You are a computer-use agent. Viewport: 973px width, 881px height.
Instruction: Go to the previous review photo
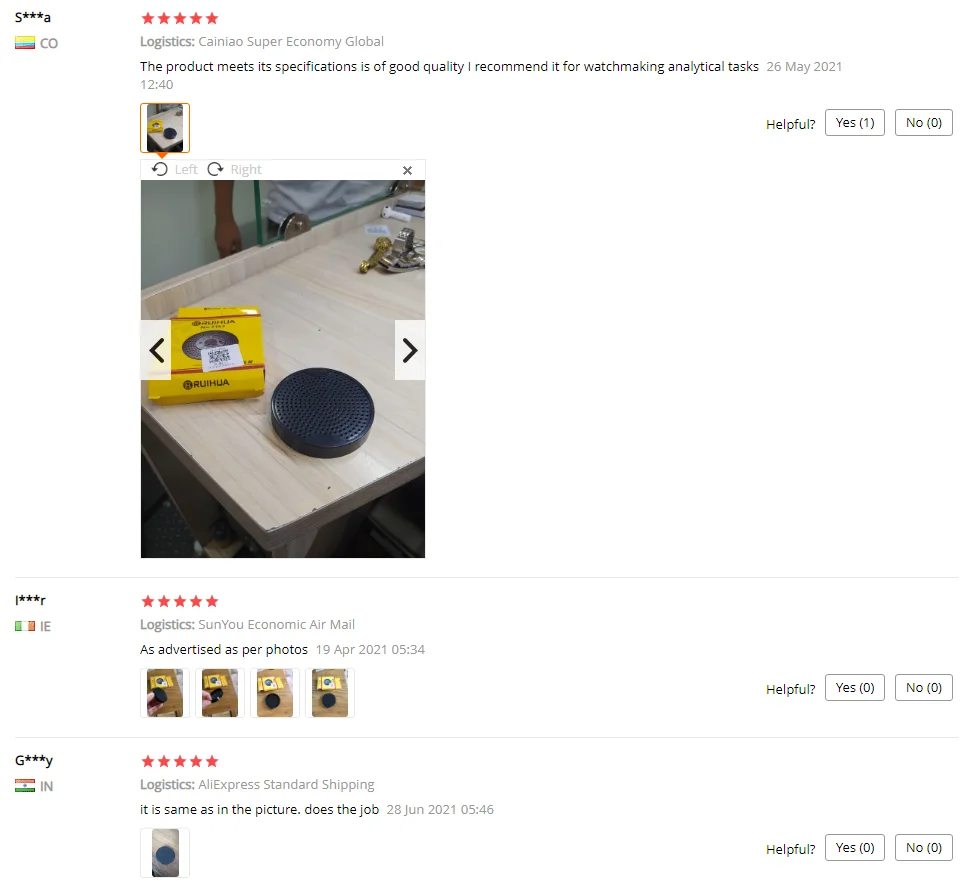pyautogui.click(x=156, y=350)
